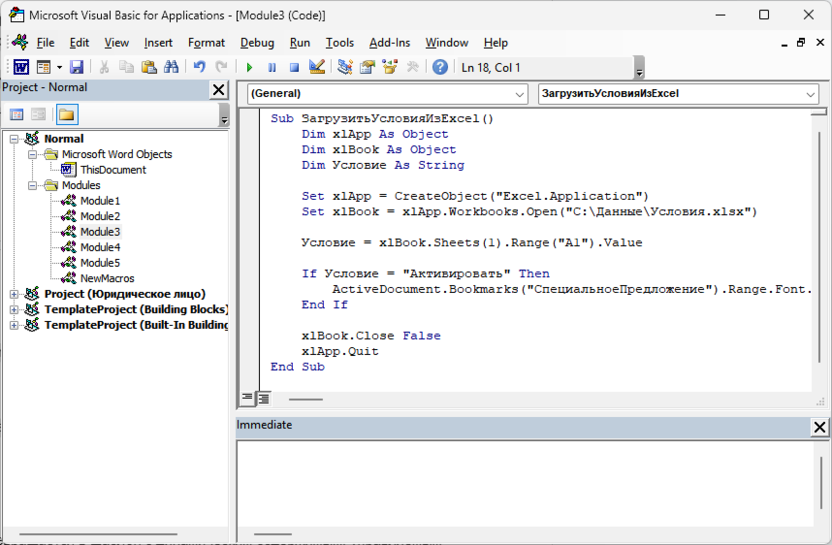Viewport: 832px width, 545px height.
Task: Toggle Folders view in Project panel
Action: click(x=66, y=115)
